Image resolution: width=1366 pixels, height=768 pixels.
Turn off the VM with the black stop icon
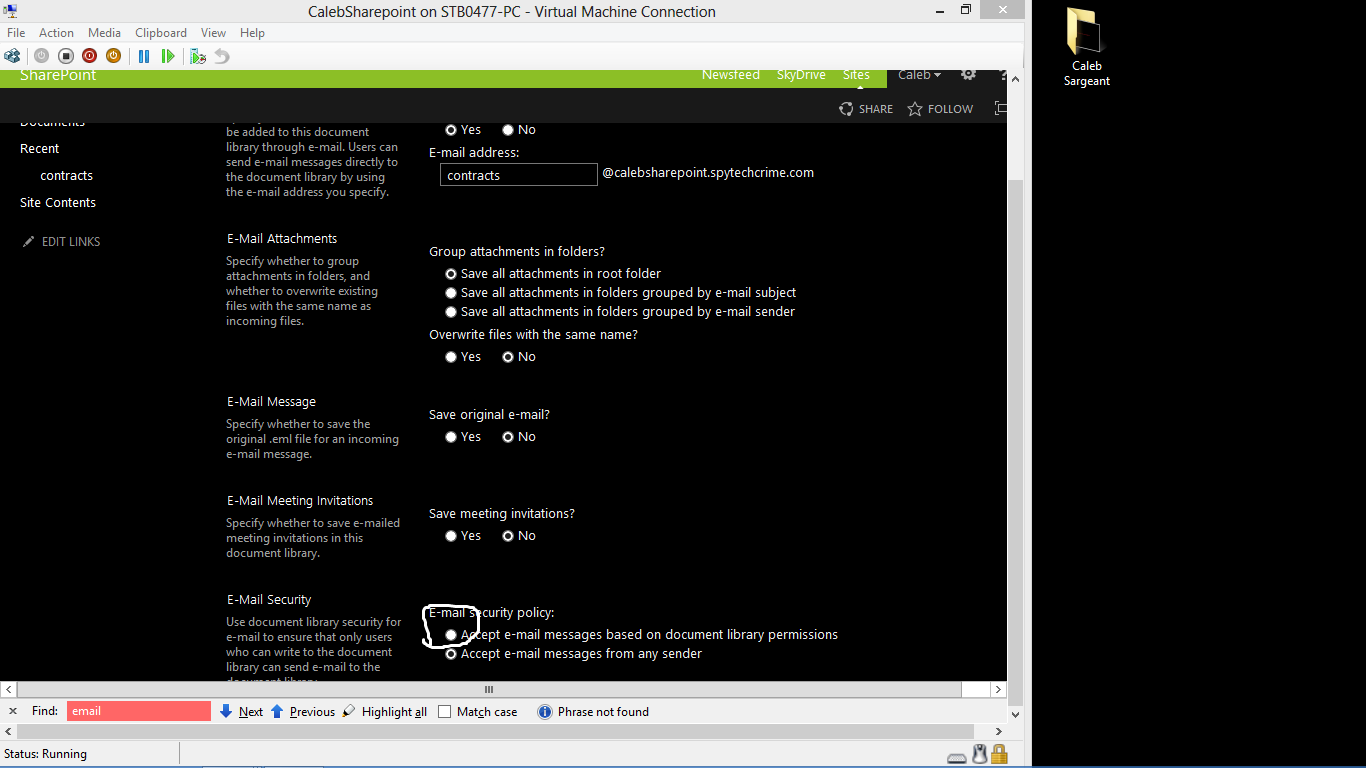[x=65, y=56]
